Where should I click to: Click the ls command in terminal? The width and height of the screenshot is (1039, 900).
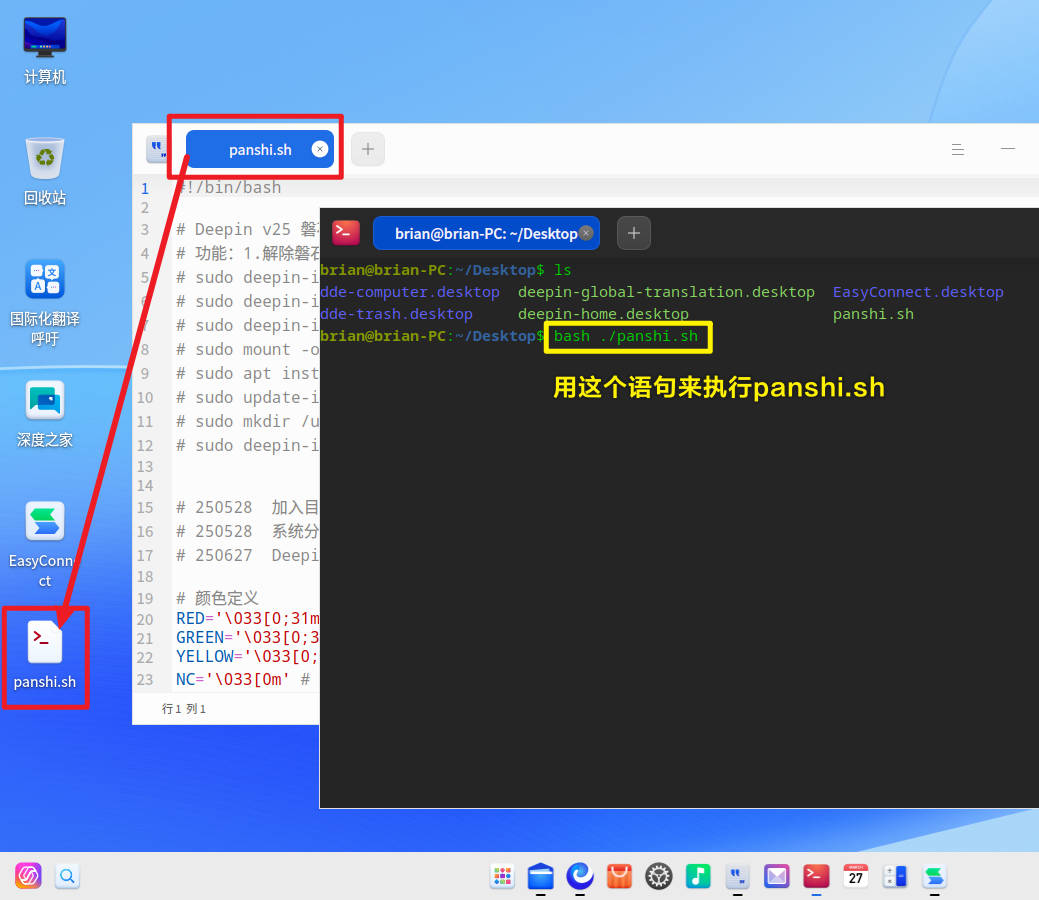tap(563, 270)
